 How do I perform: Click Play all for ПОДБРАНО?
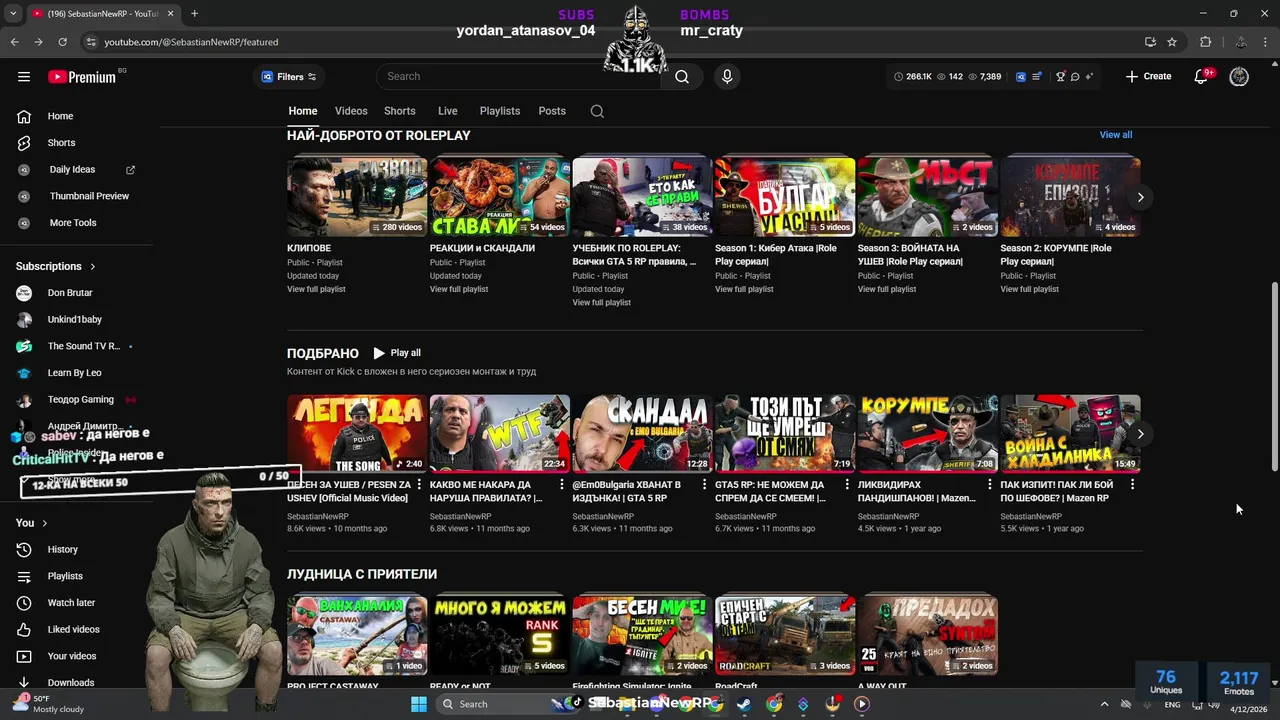point(397,353)
